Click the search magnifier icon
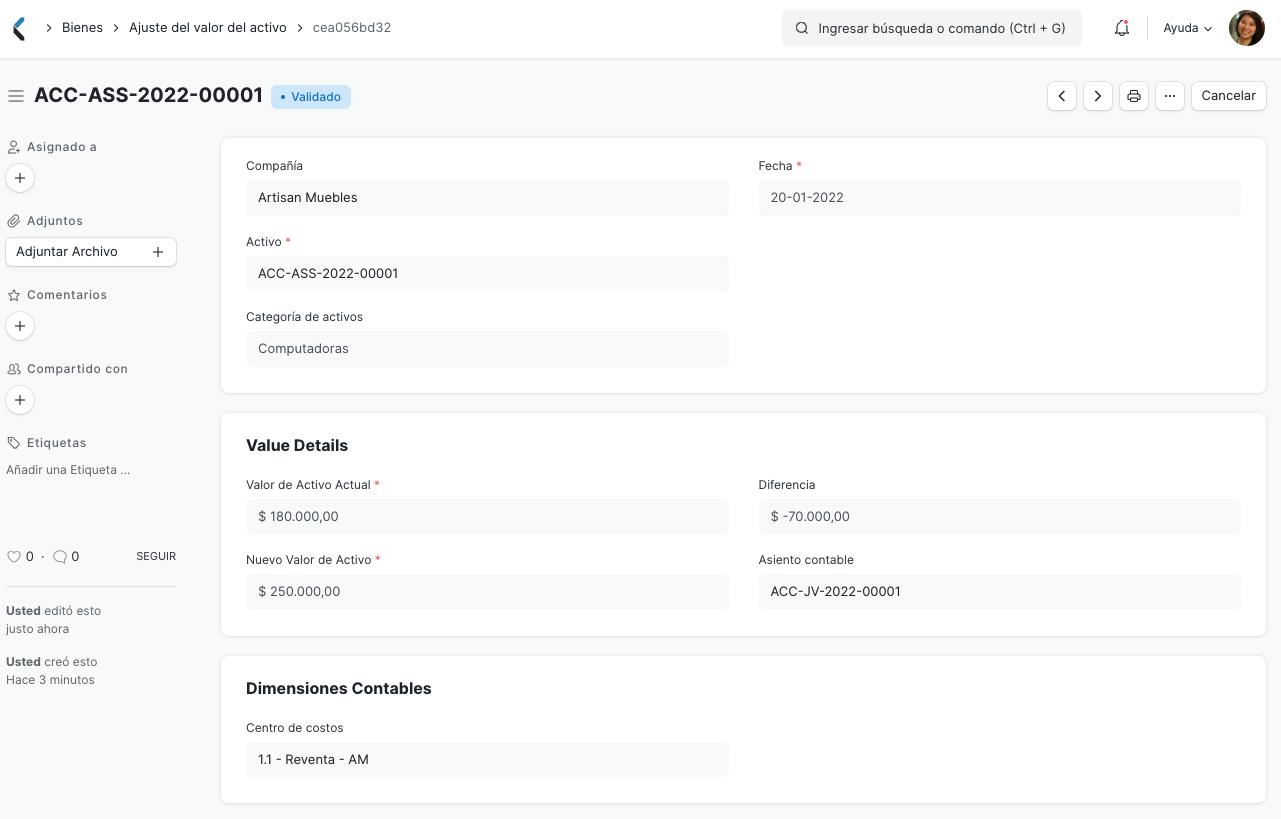 tap(802, 28)
